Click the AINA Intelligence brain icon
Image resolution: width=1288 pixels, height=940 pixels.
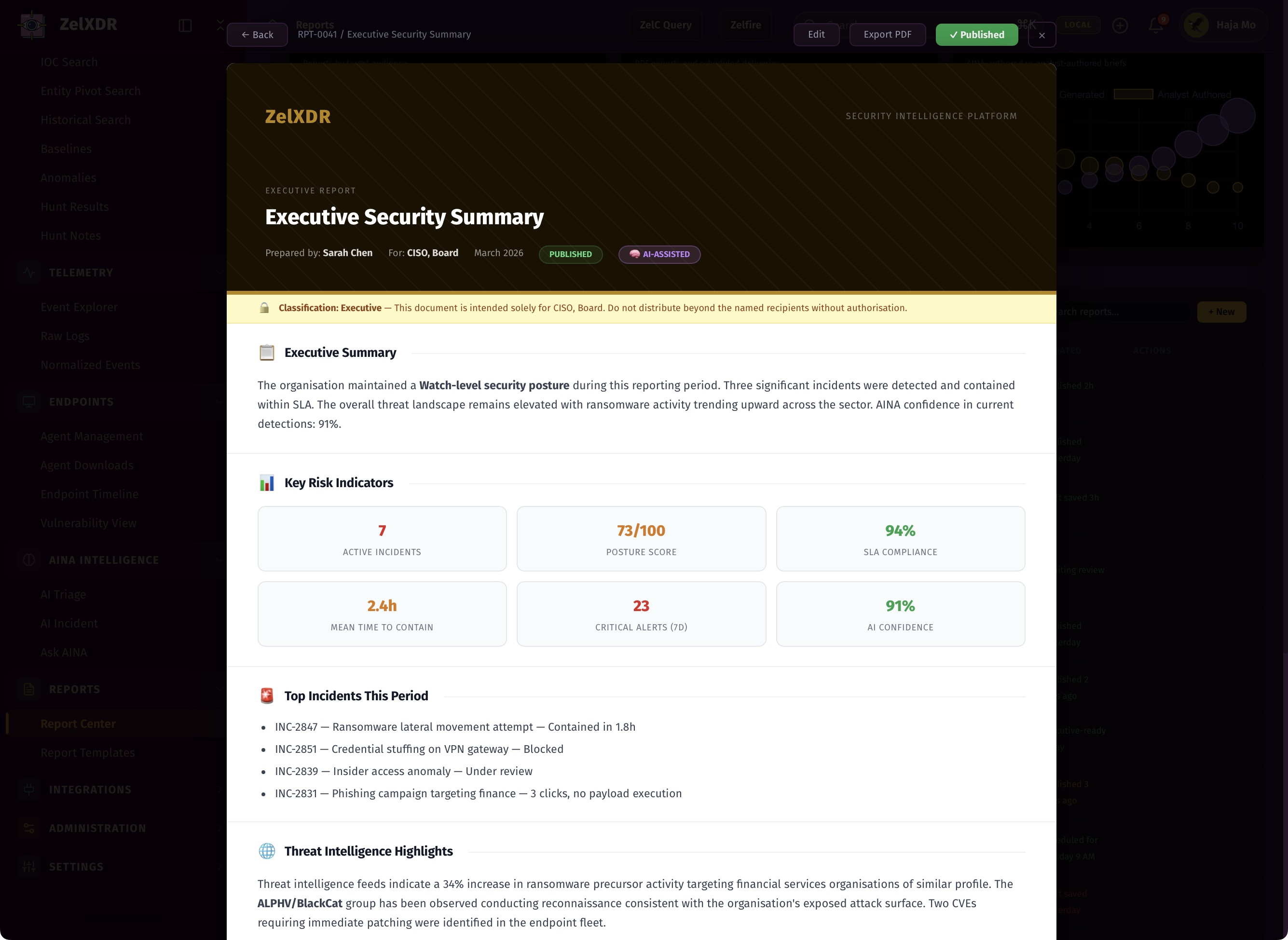click(x=29, y=560)
